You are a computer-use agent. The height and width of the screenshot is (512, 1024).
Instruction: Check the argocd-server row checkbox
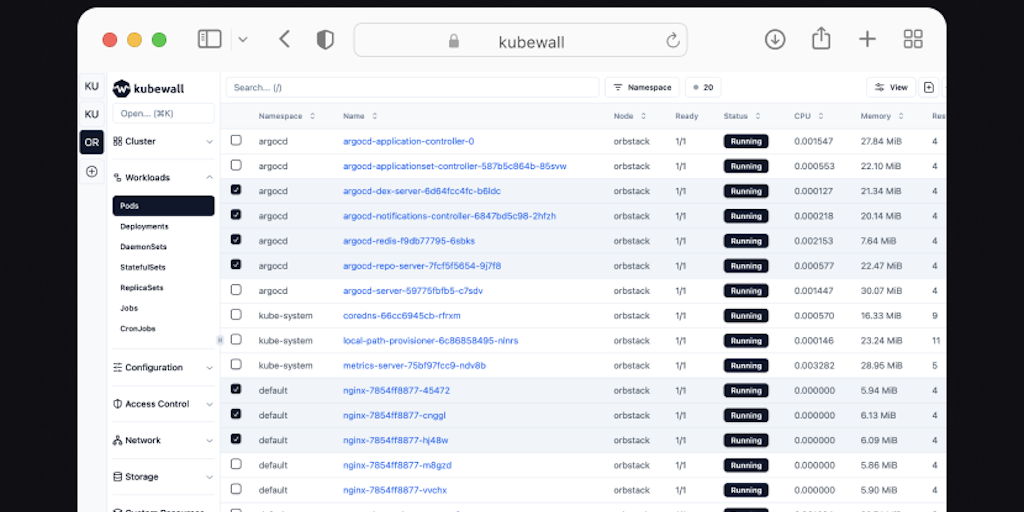pyautogui.click(x=236, y=289)
